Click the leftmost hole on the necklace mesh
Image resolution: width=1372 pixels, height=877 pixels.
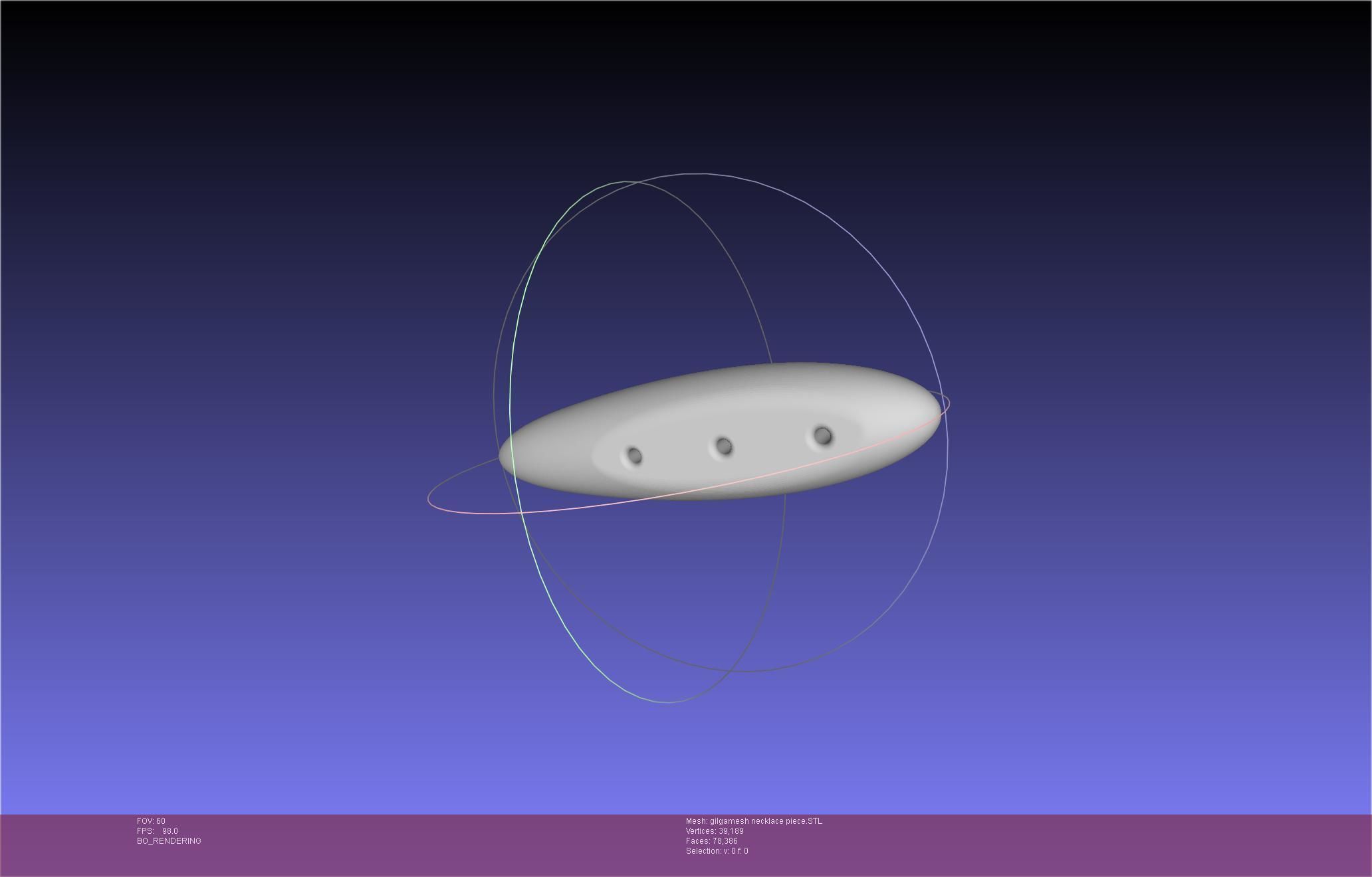[x=633, y=456]
